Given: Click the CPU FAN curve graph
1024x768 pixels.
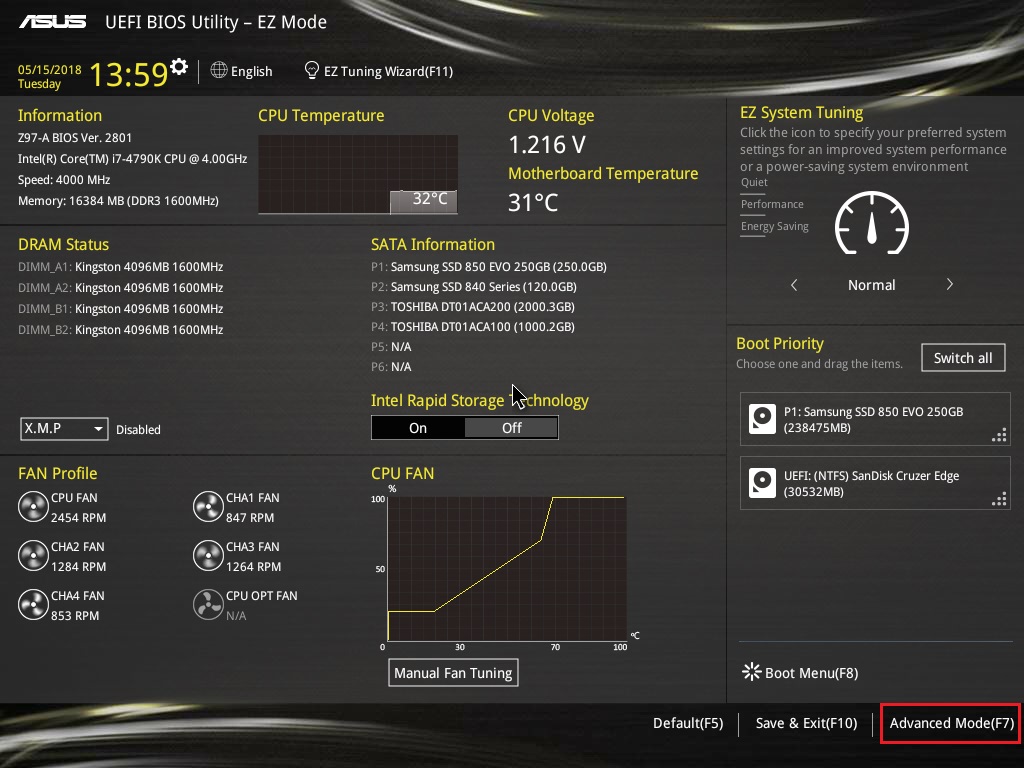Looking at the screenshot, I should click(507, 568).
